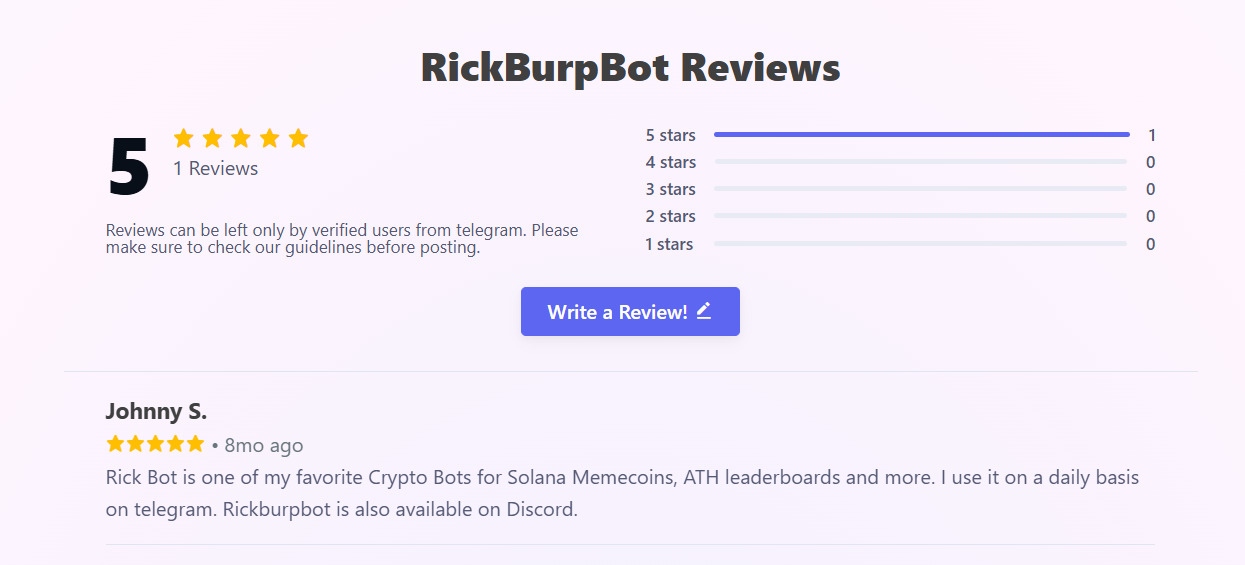Screen dimensions: 1245x565
Task: Click last star in Johnny S. review
Action: (x=195, y=444)
